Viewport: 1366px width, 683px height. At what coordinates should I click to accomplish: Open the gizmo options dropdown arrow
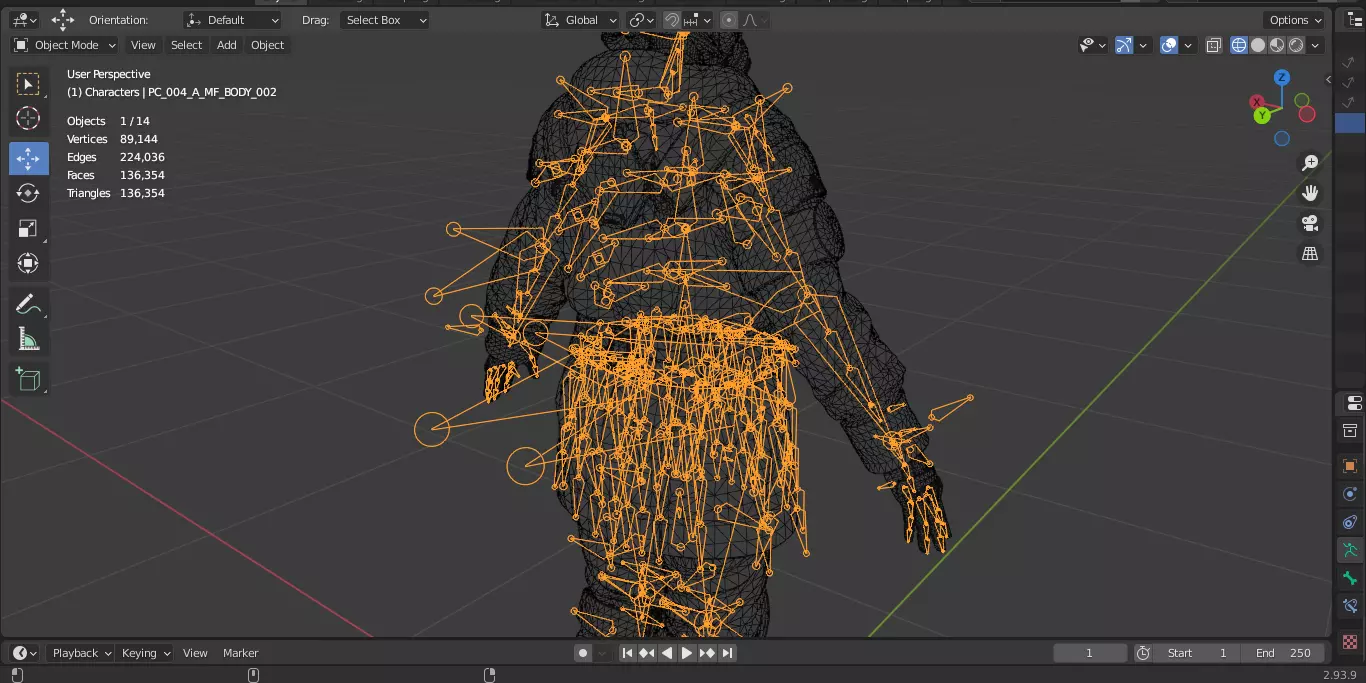coord(1143,45)
